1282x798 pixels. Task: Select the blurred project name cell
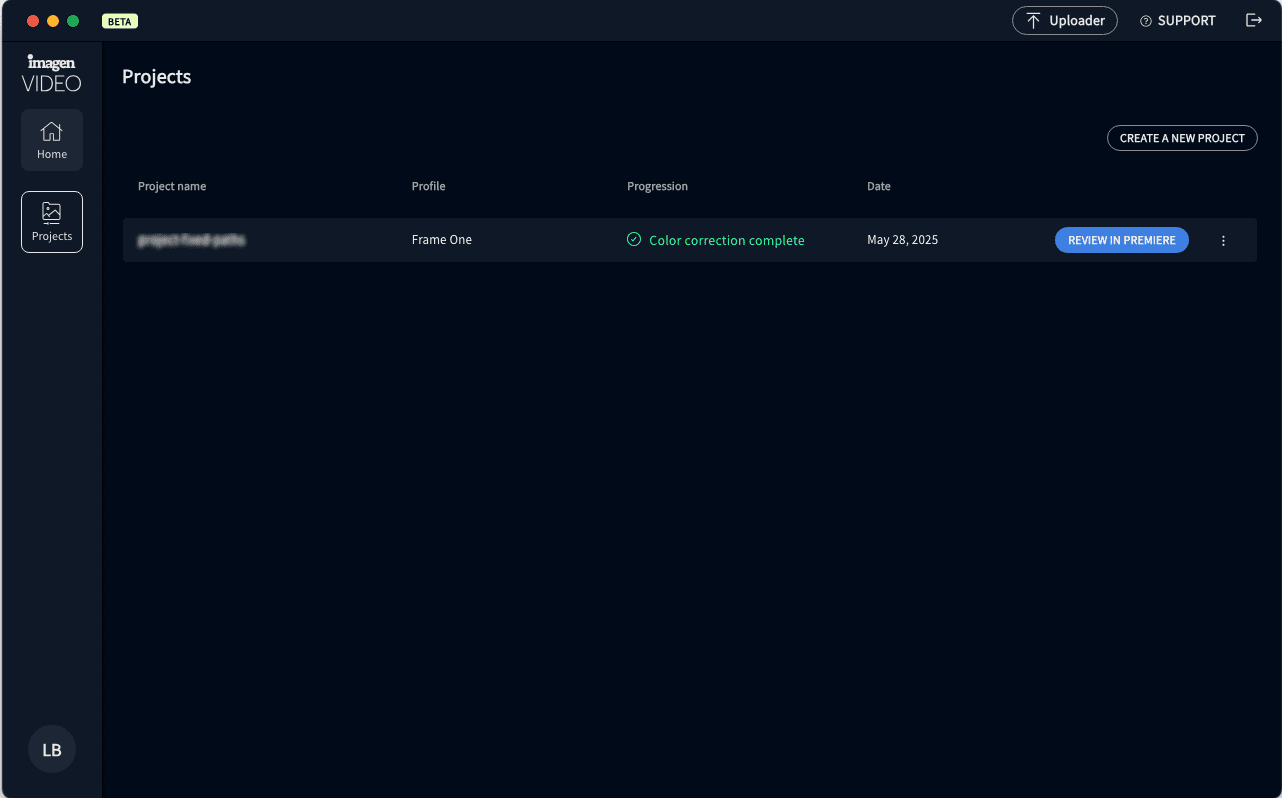tap(191, 240)
